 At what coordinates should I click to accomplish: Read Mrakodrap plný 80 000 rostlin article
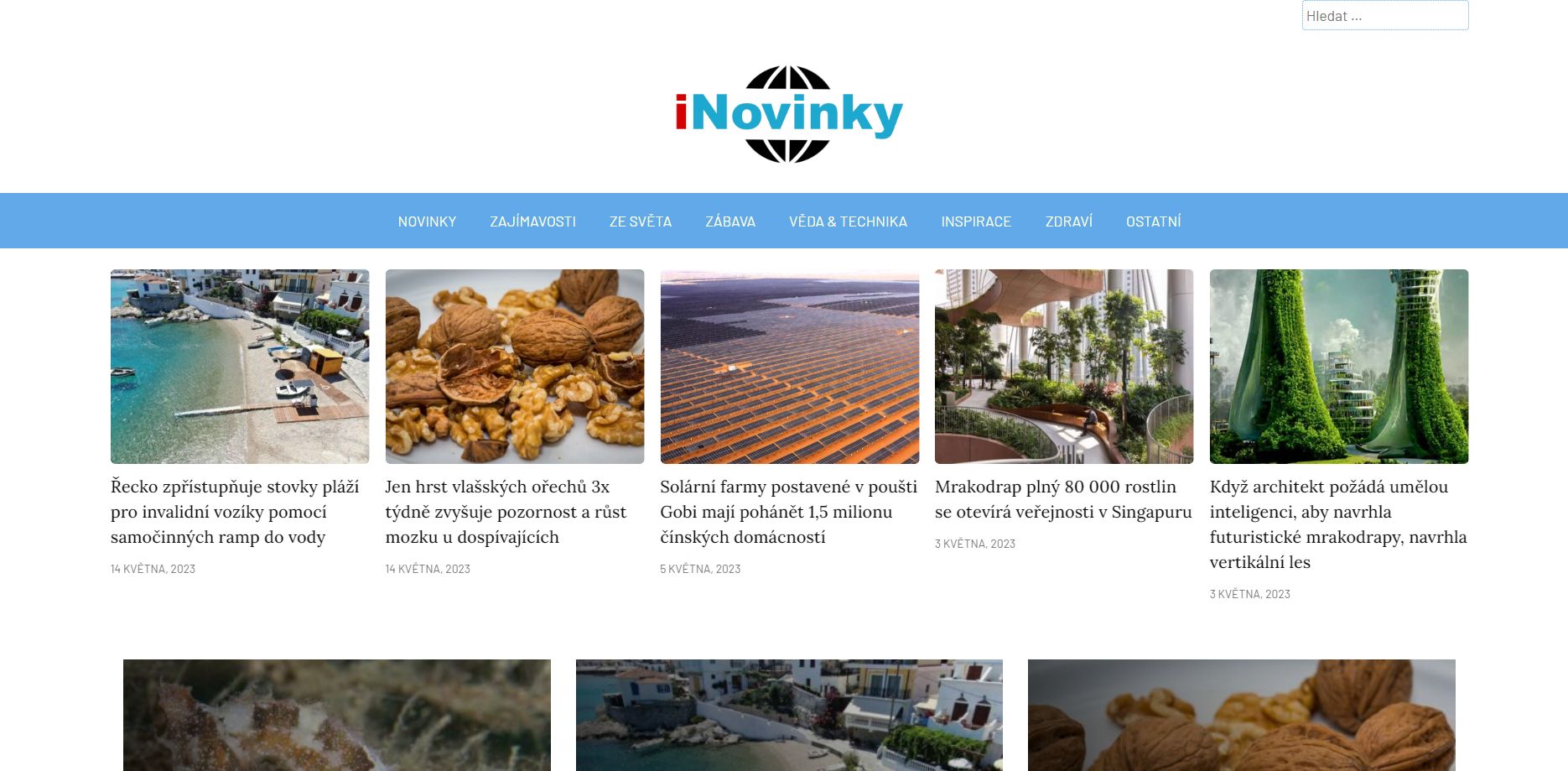(1063, 499)
